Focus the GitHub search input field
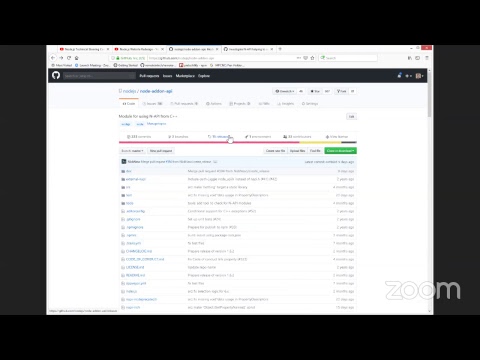Image resolution: width=480 pixels, height=360 pixels. (99, 76)
